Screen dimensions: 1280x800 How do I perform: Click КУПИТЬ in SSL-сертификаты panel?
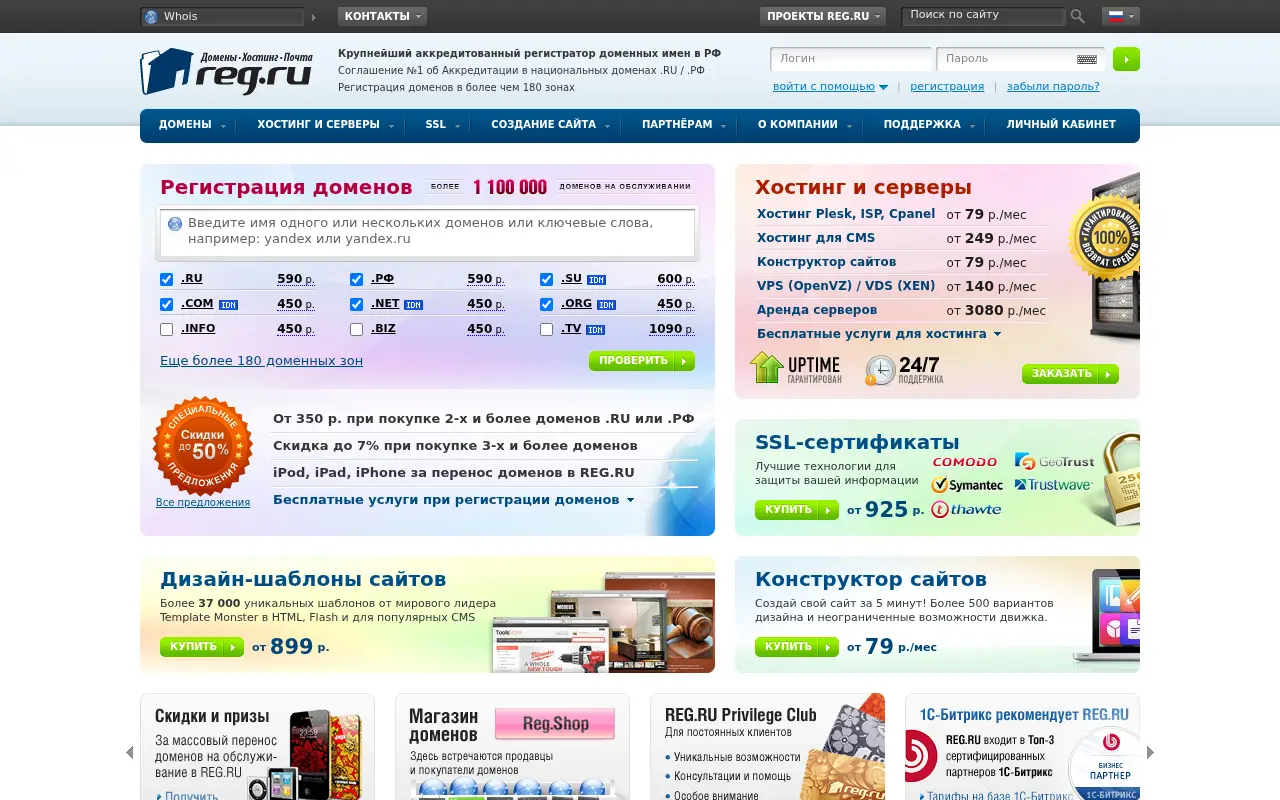pos(796,510)
